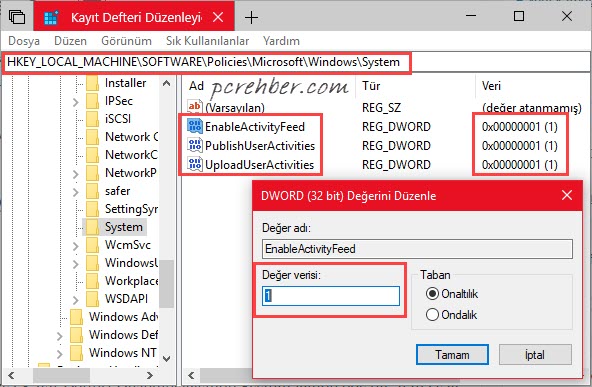The image size is (592, 387).
Task: Select the Workplace folder icon
Action: pos(92,281)
